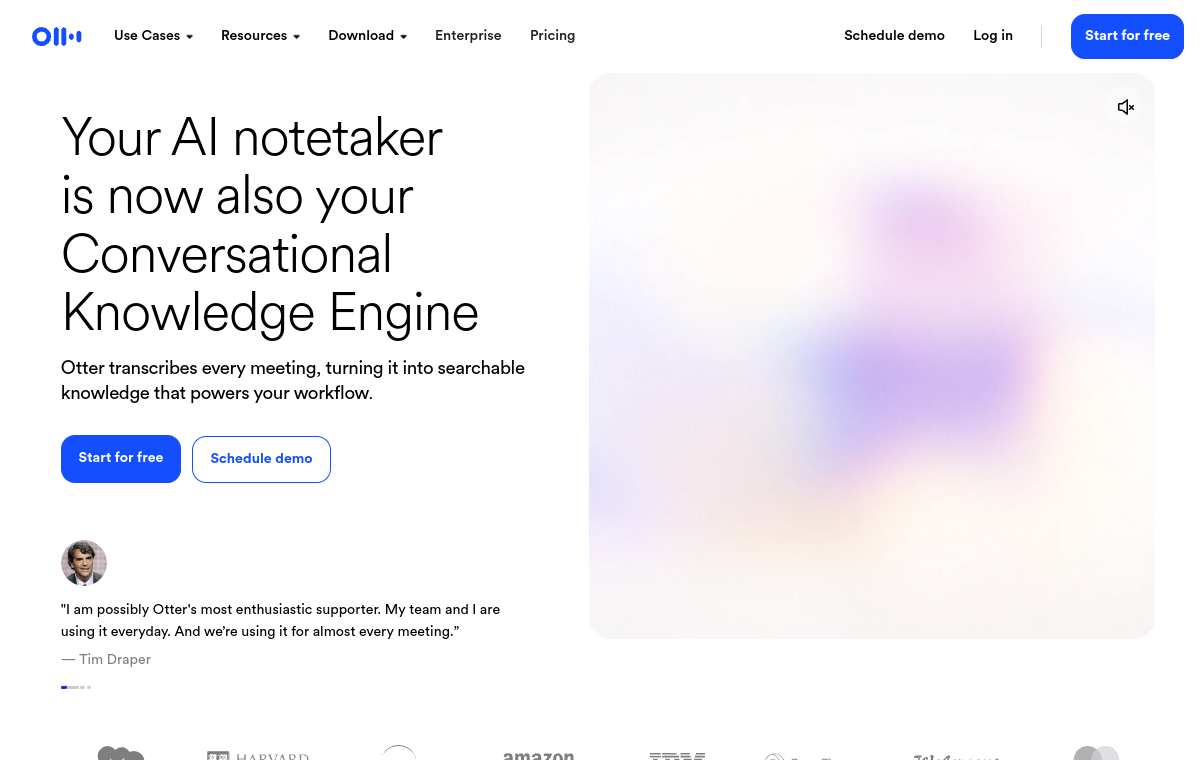The image size is (1200, 760).
Task: Click the Harvard logo
Action: click(258, 755)
